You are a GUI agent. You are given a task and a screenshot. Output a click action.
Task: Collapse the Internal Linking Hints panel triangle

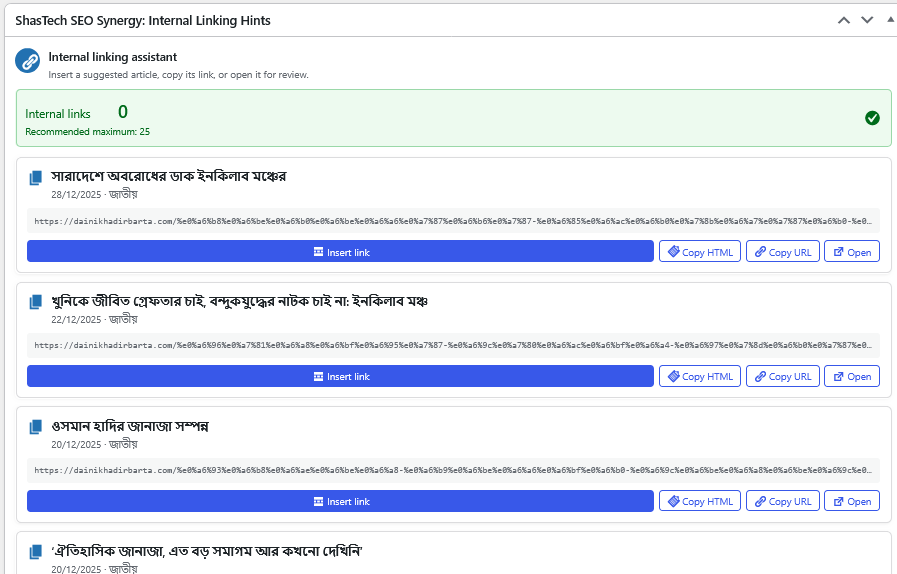coord(891,20)
